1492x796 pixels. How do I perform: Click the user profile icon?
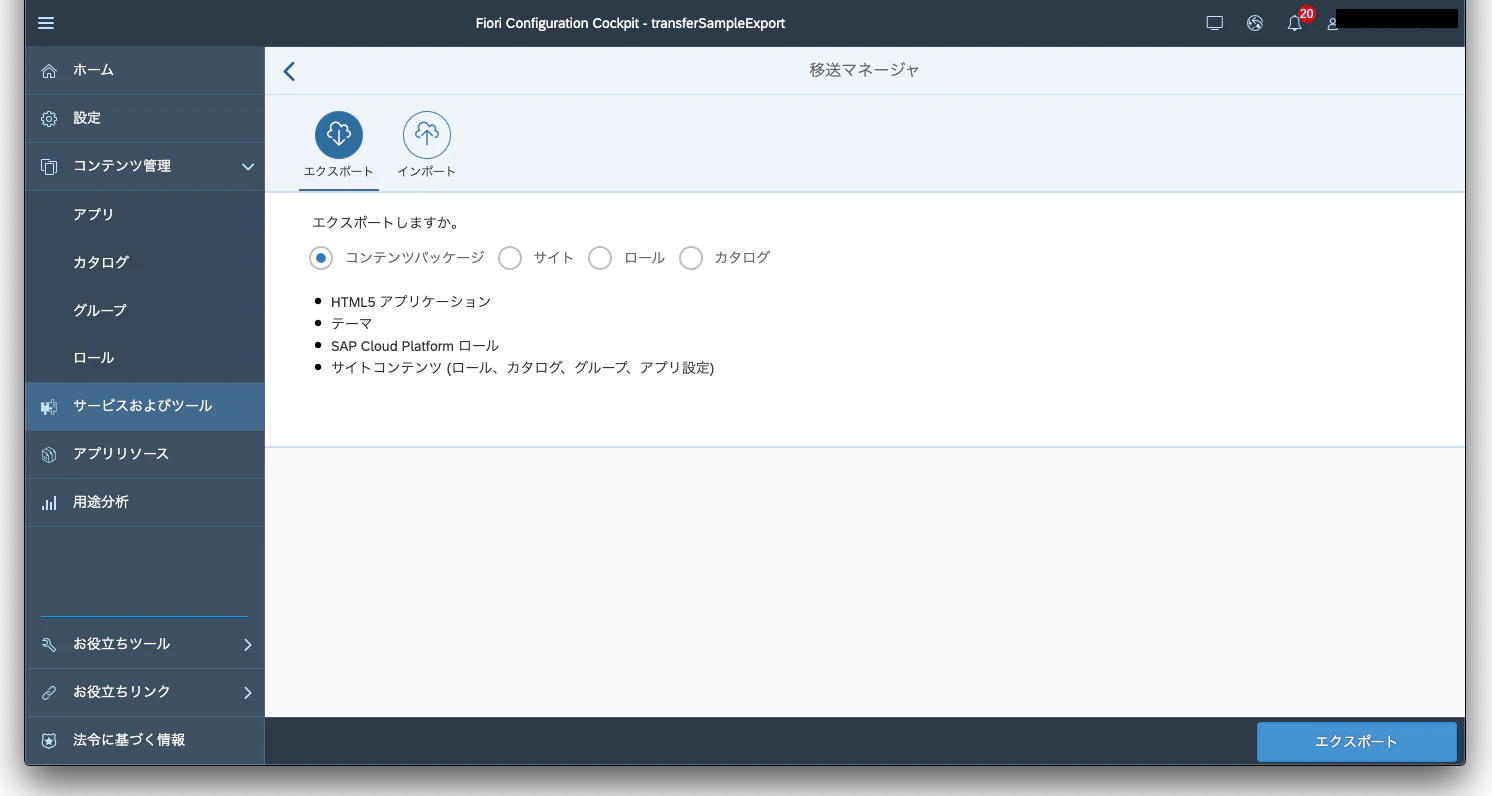[1332, 23]
